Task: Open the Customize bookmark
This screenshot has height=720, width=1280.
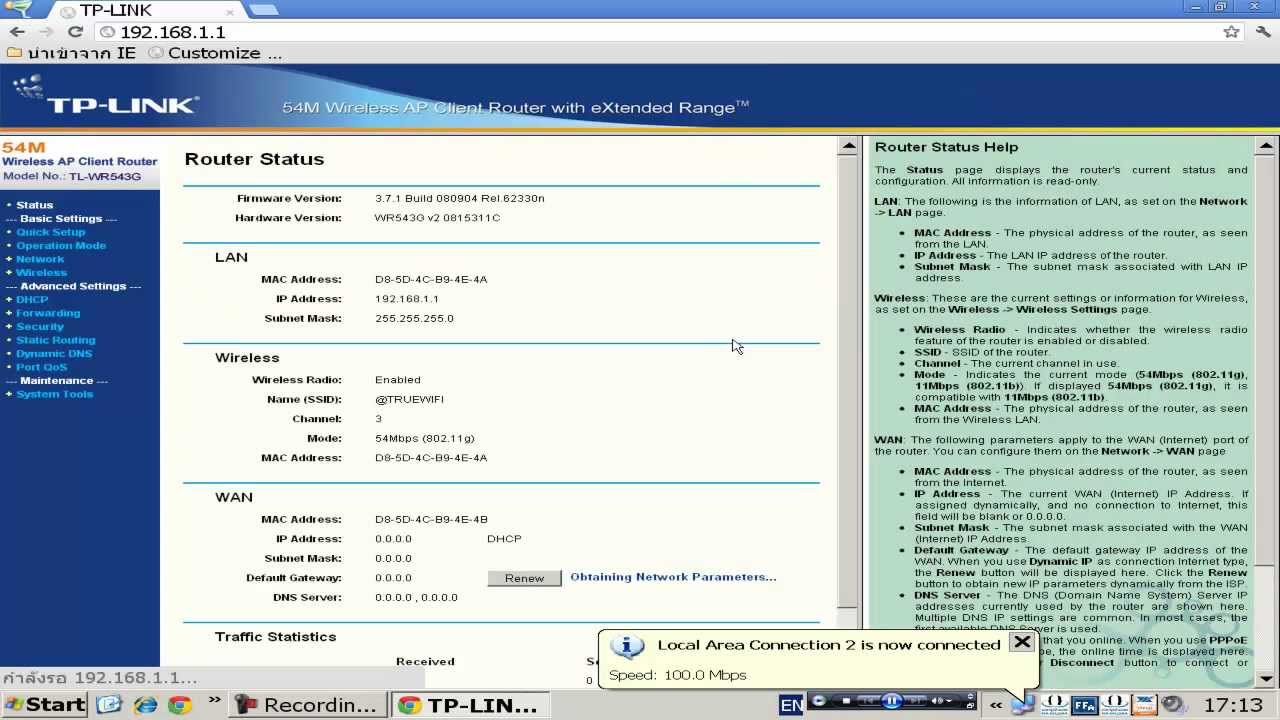Action: click(215, 53)
